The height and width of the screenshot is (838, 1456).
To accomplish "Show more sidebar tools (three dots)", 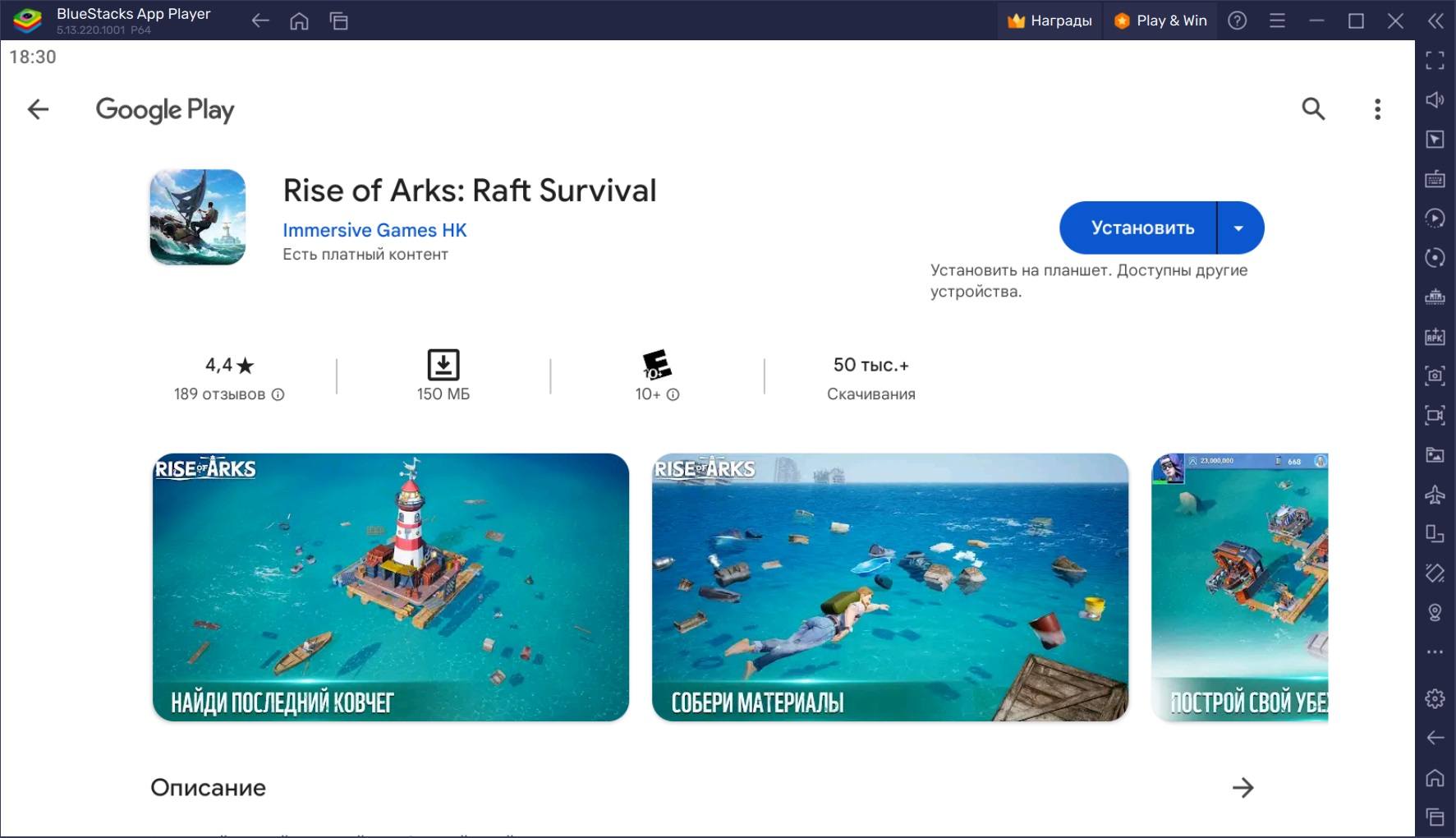I will (1435, 652).
